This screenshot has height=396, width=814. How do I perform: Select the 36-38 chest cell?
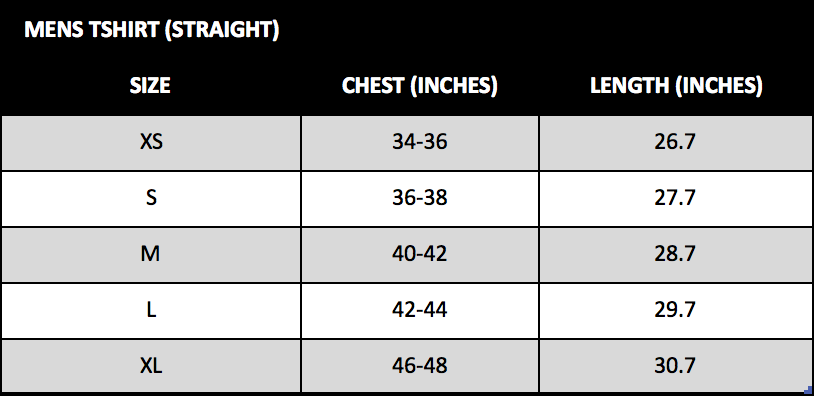pos(420,199)
